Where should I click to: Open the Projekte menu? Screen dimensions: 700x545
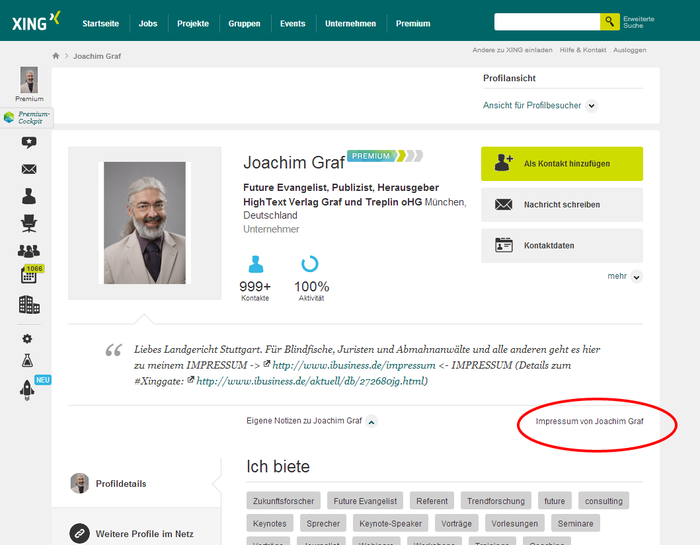(193, 24)
